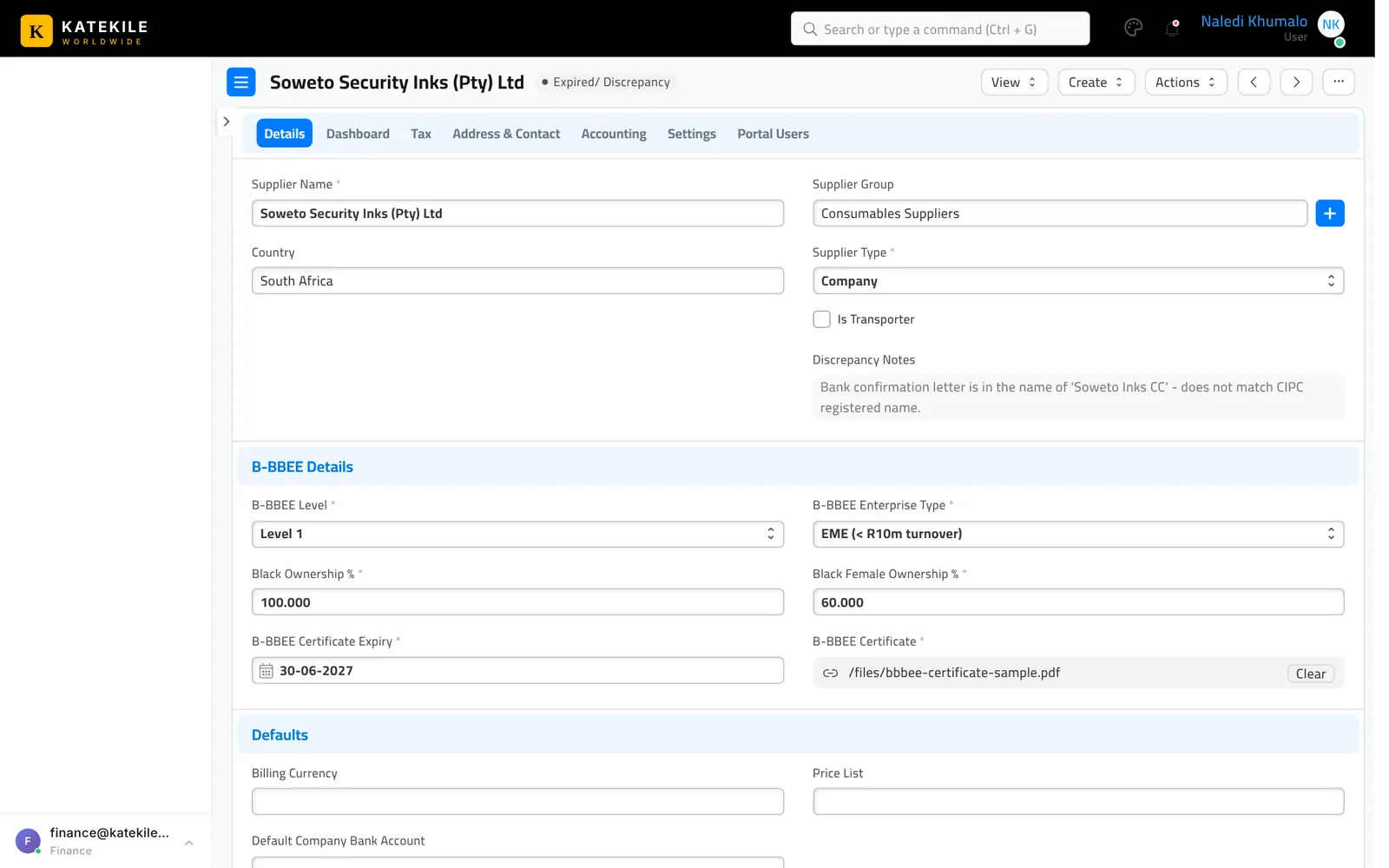The image size is (1389, 868).
Task: Click the NK user avatar
Action: click(x=1331, y=24)
